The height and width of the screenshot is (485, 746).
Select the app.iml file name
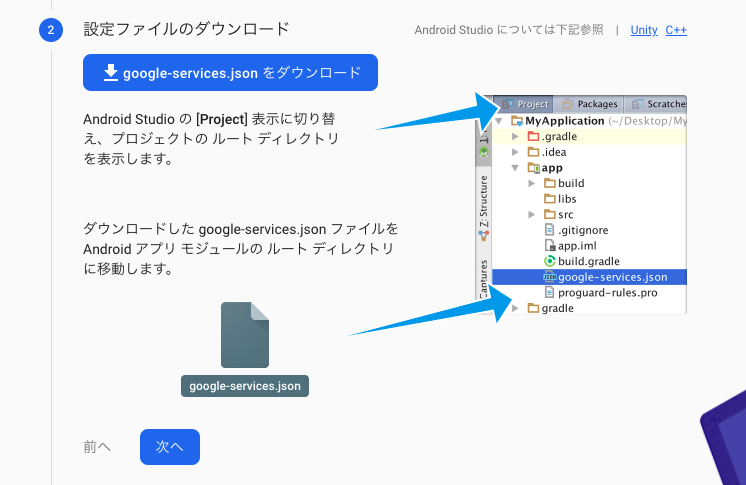pos(577,246)
